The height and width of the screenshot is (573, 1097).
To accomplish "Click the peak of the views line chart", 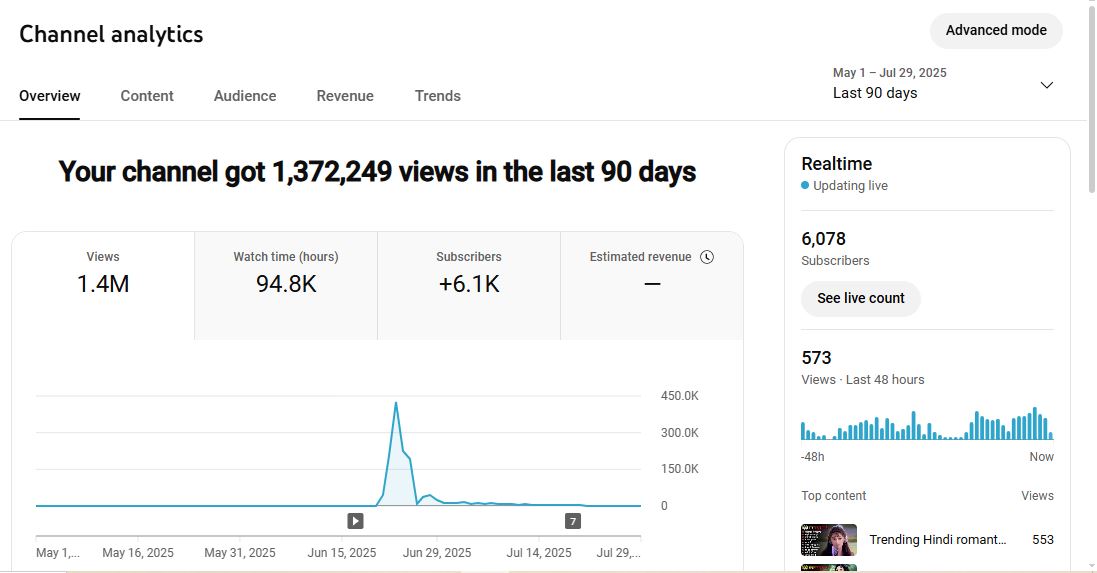I will [x=396, y=403].
